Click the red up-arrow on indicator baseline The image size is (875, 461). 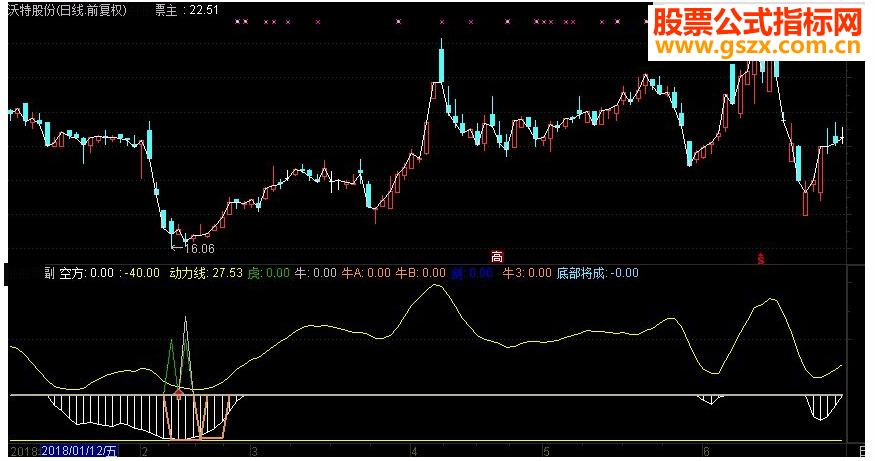point(179,395)
